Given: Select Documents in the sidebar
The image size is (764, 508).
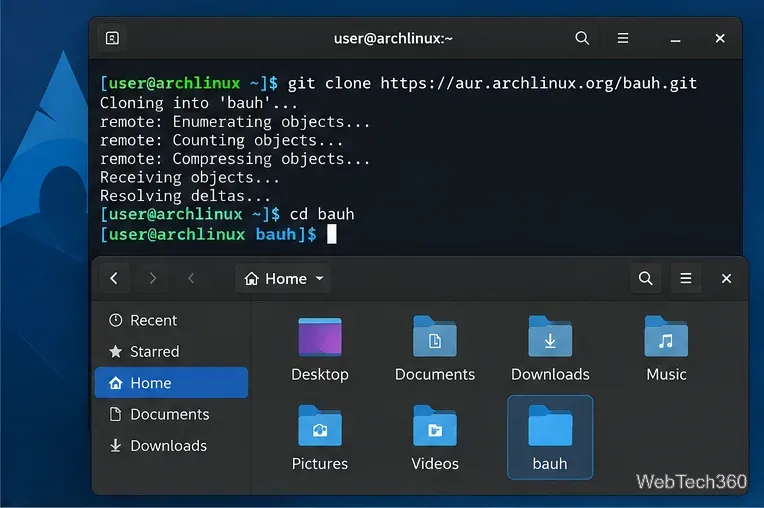Looking at the screenshot, I should coord(172,414).
